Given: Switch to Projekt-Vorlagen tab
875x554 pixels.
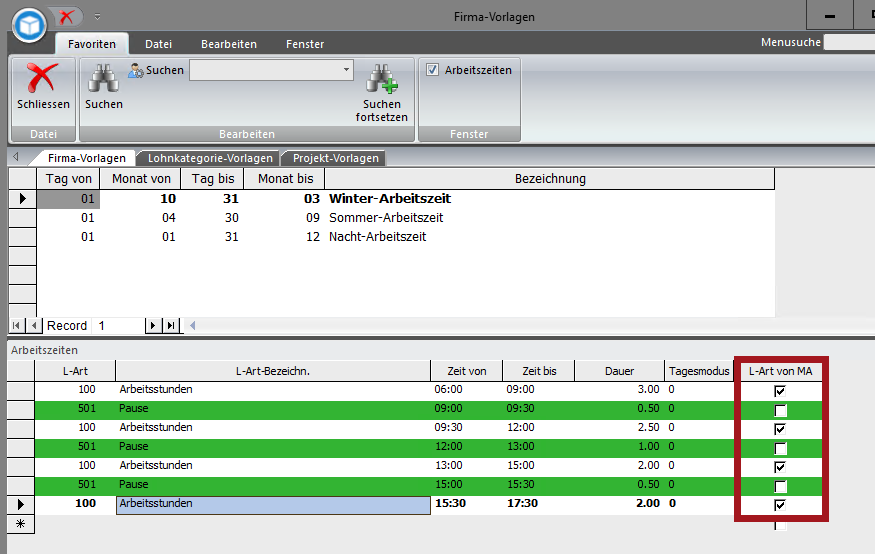Looking at the screenshot, I should coord(335,158).
